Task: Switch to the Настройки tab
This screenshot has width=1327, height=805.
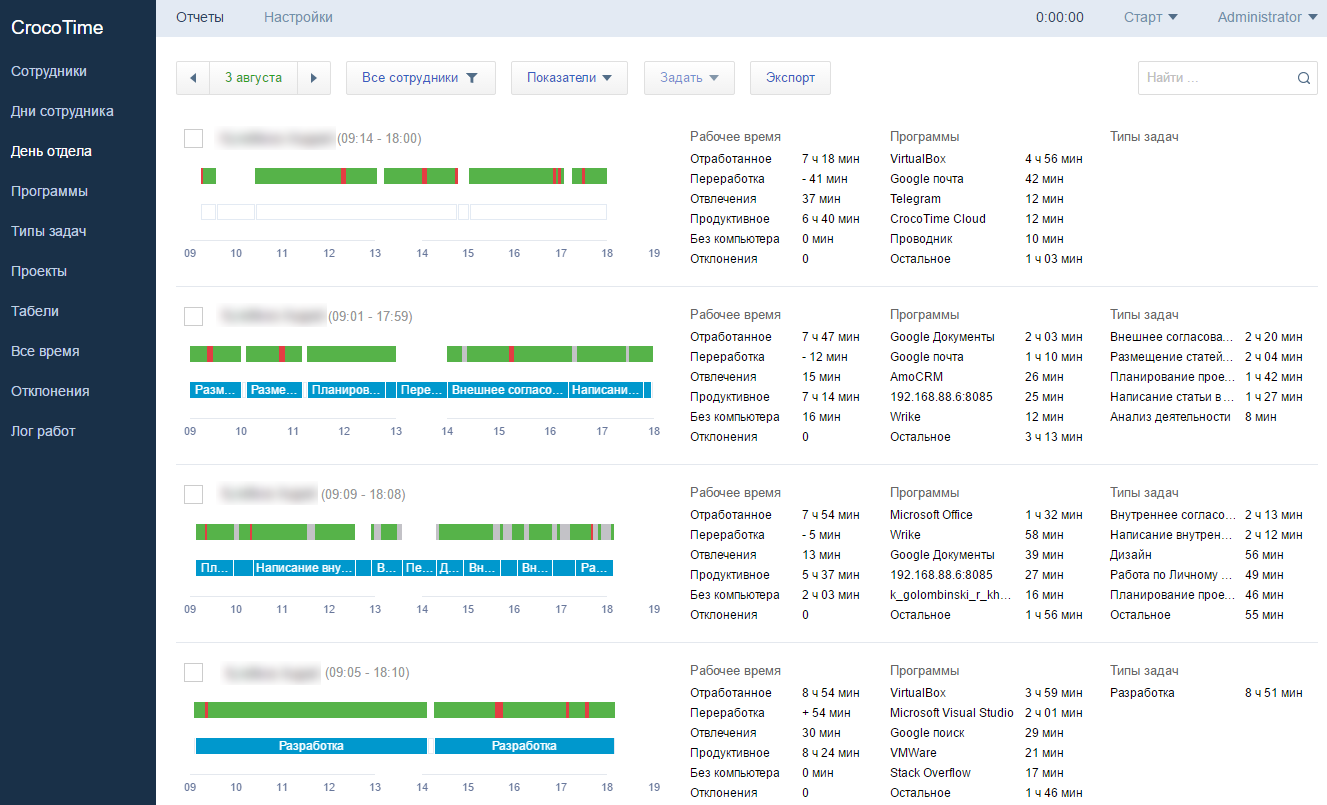Action: tap(298, 17)
